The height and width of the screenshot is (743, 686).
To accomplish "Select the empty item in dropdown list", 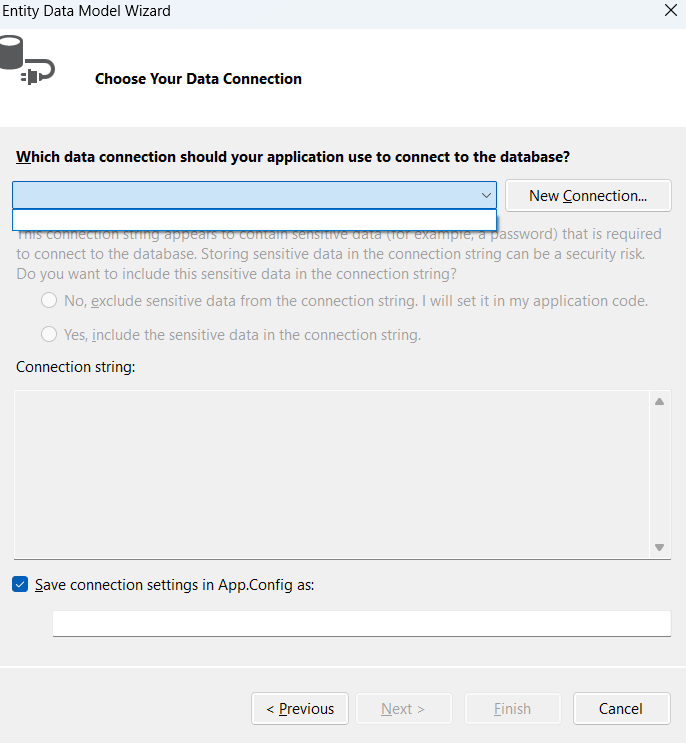I will pyautogui.click(x=254, y=220).
